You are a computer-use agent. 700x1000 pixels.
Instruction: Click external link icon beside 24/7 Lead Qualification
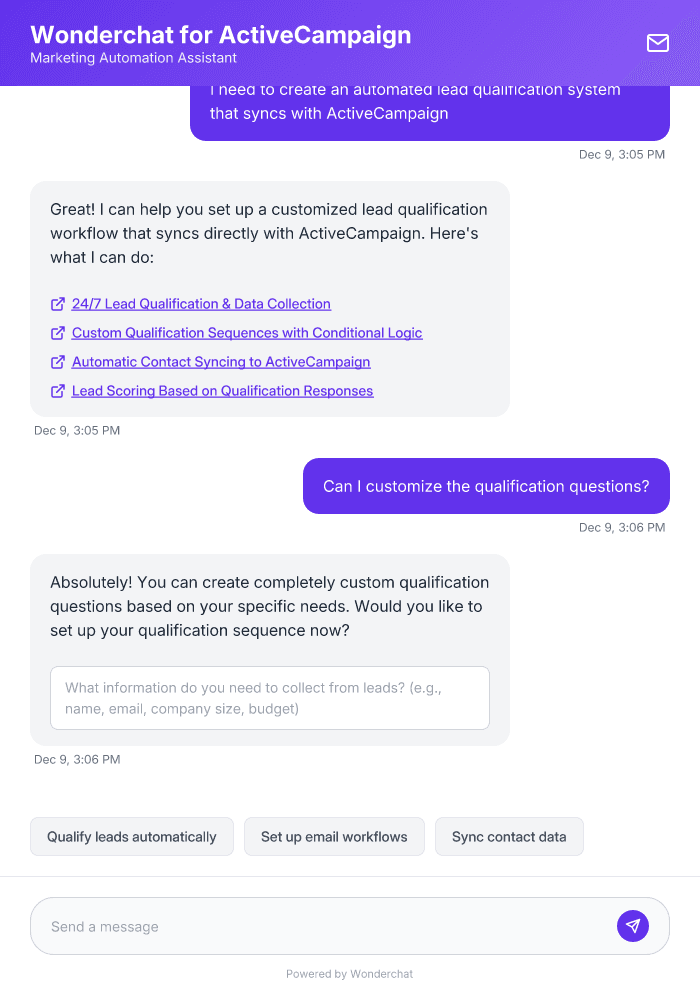[57, 304]
